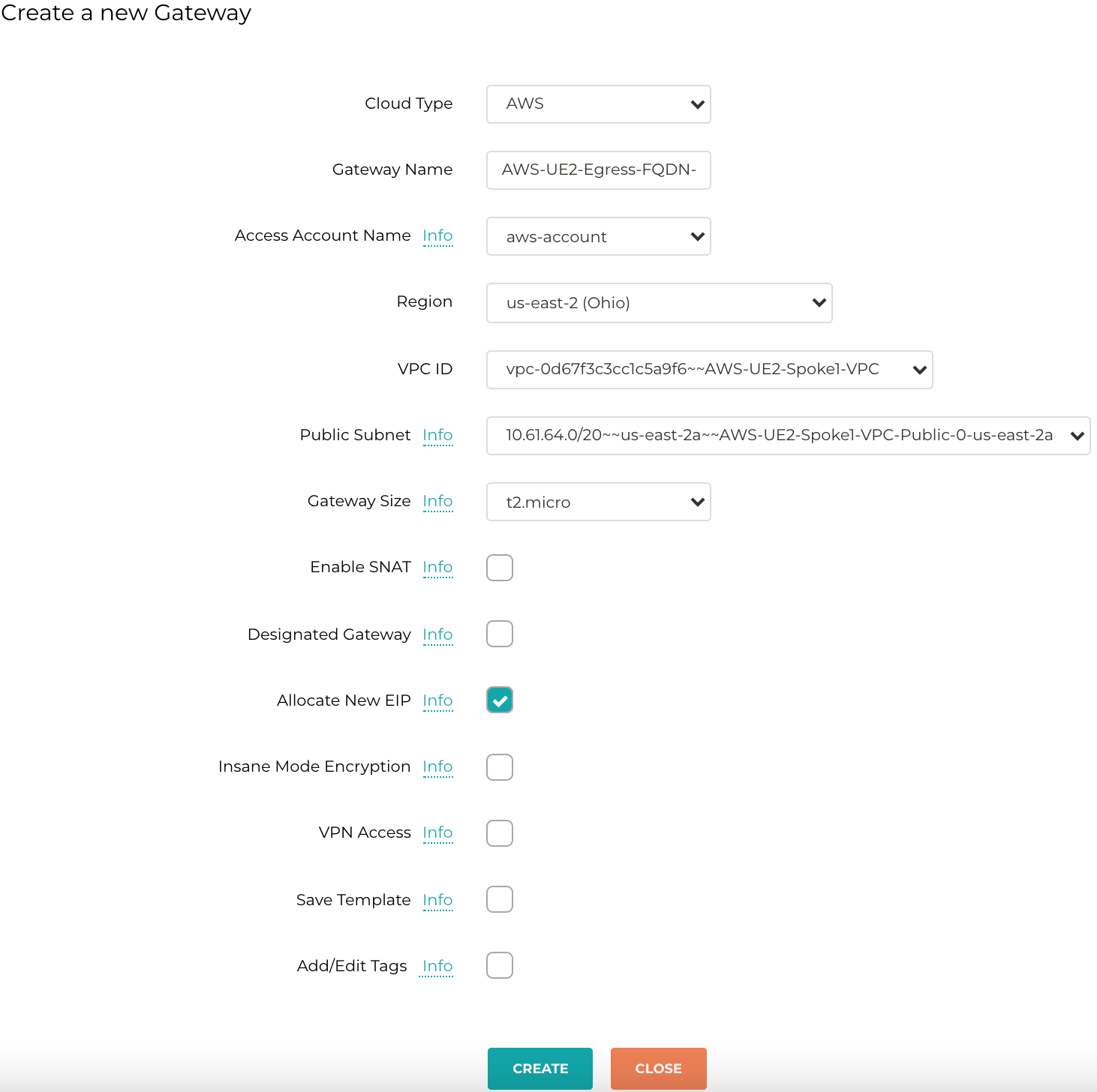Check the Save Template checkbox

pyautogui.click(x=500, y=899)
